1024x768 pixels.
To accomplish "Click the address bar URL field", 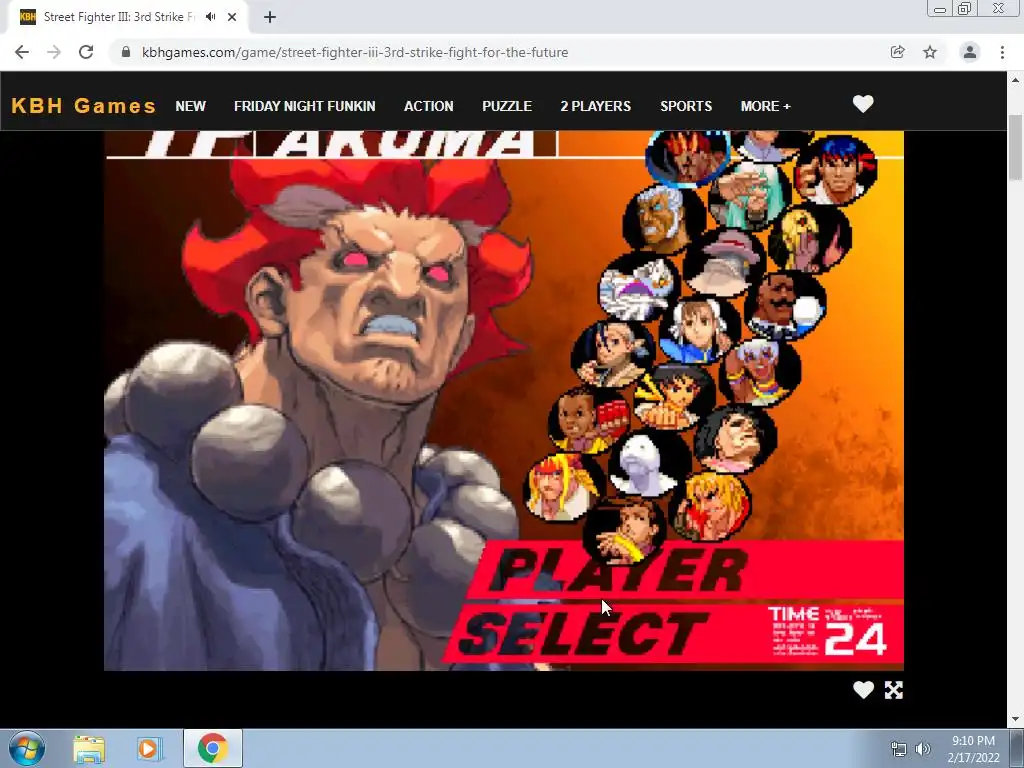I will pos(355,52).
